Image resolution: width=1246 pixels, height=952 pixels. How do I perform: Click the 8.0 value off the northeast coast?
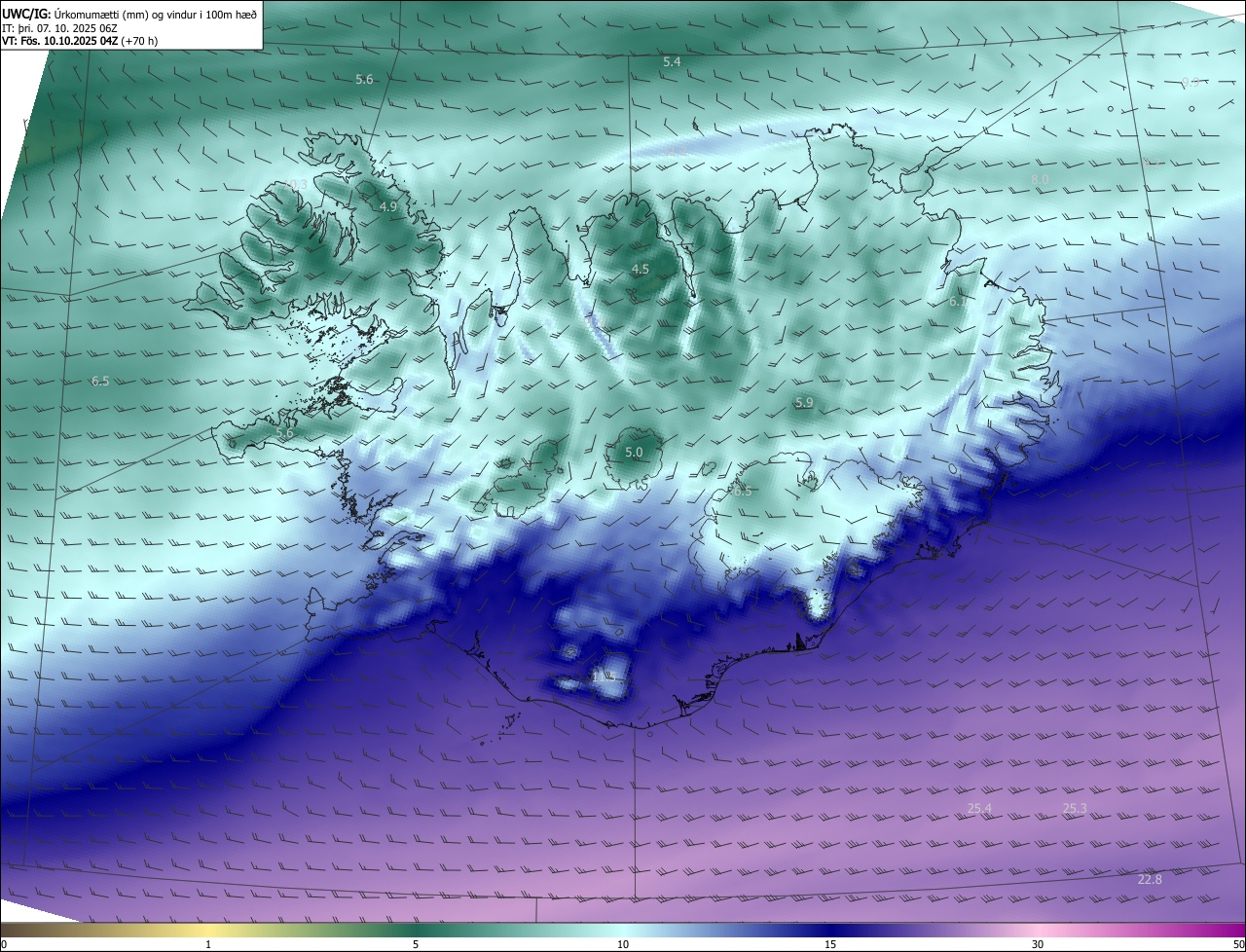click(1040, 179)
